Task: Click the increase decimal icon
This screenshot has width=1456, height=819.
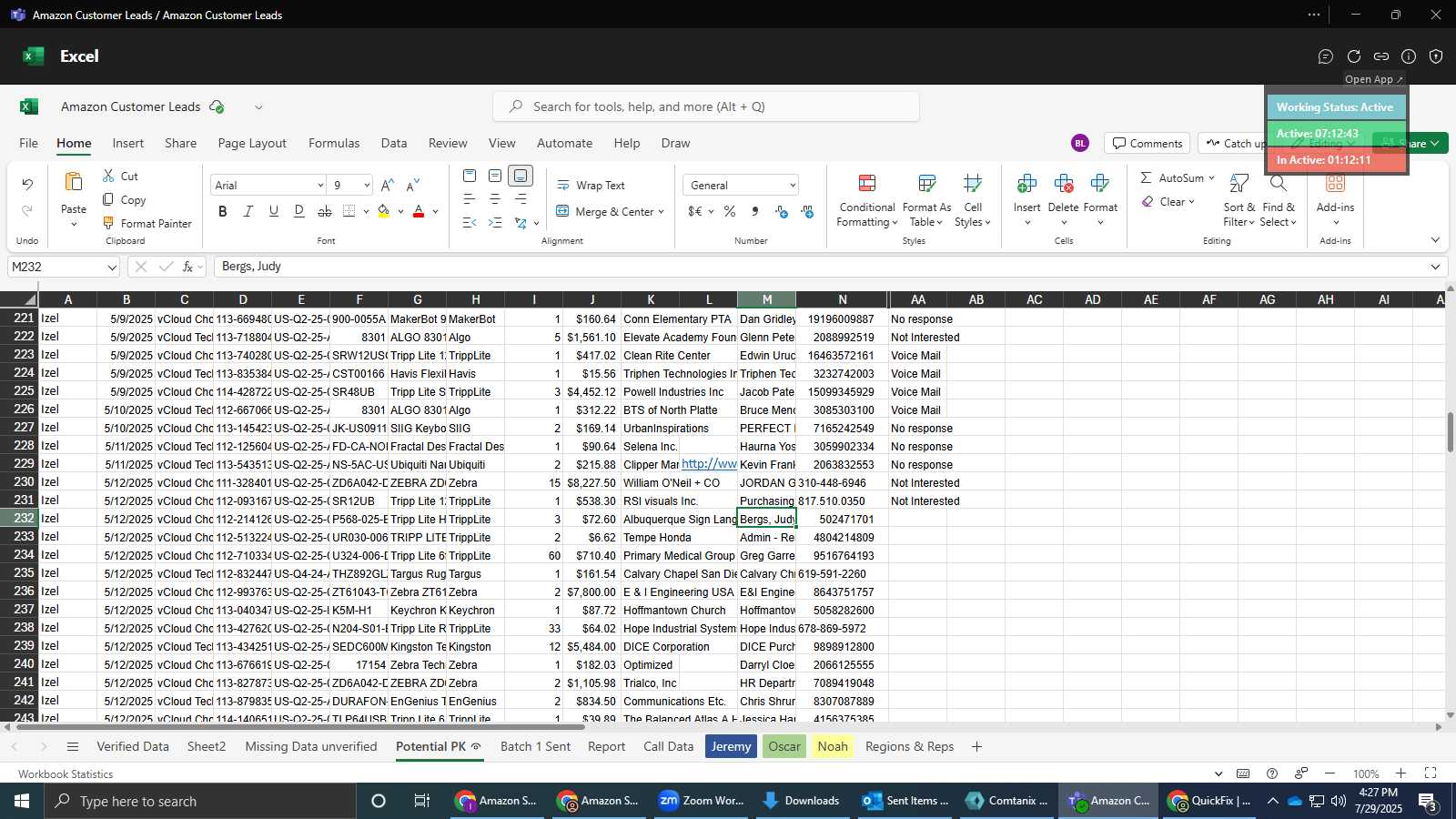Action: [782, 211]
